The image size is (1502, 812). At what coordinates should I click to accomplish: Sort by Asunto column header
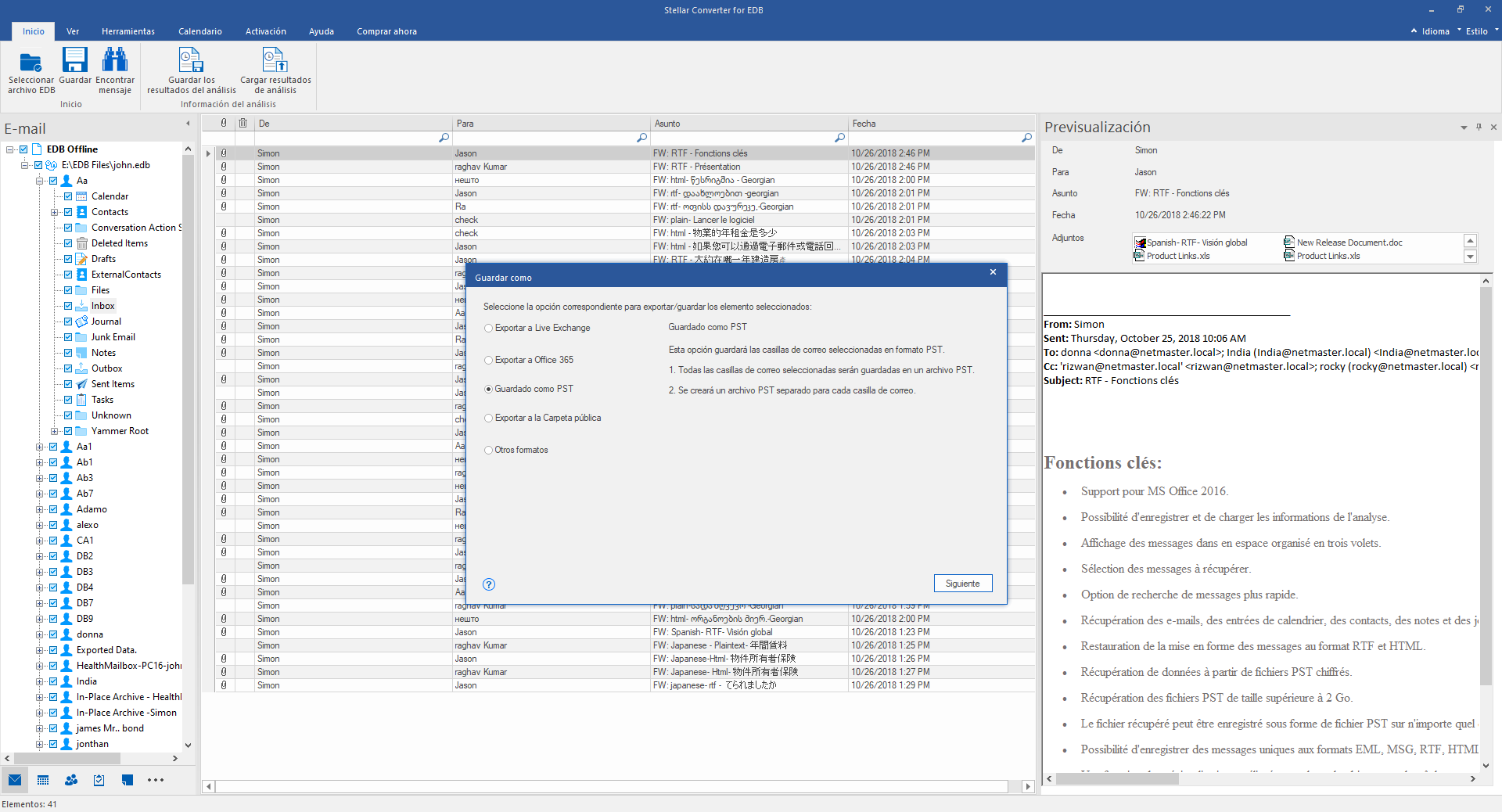click(749, 123)
